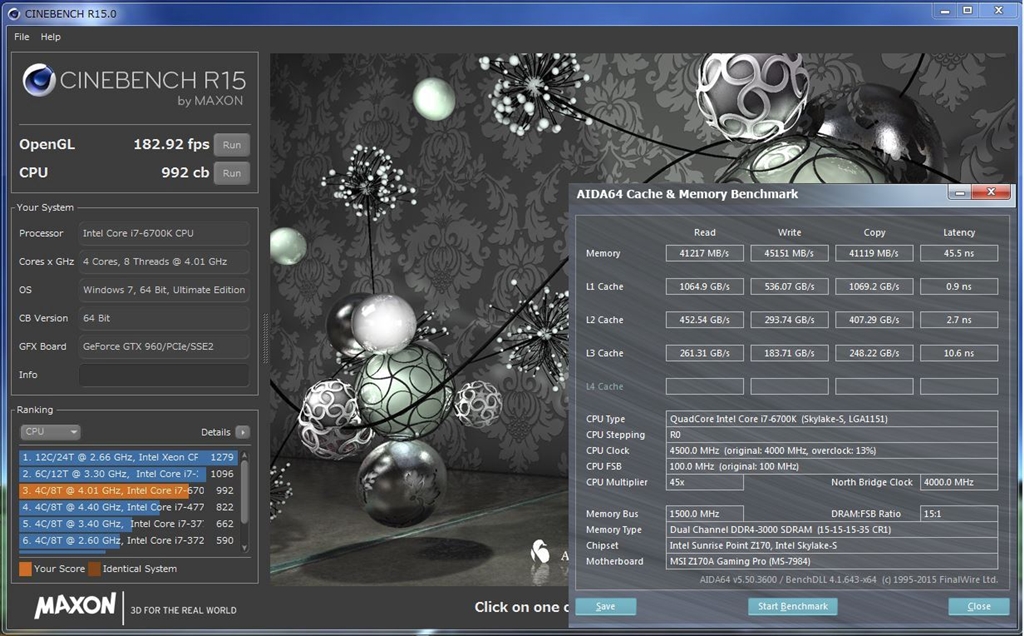Image resolution: width=1024 pixels, height=636 pixels.
Task: Open the File menu
Action: 21,37
